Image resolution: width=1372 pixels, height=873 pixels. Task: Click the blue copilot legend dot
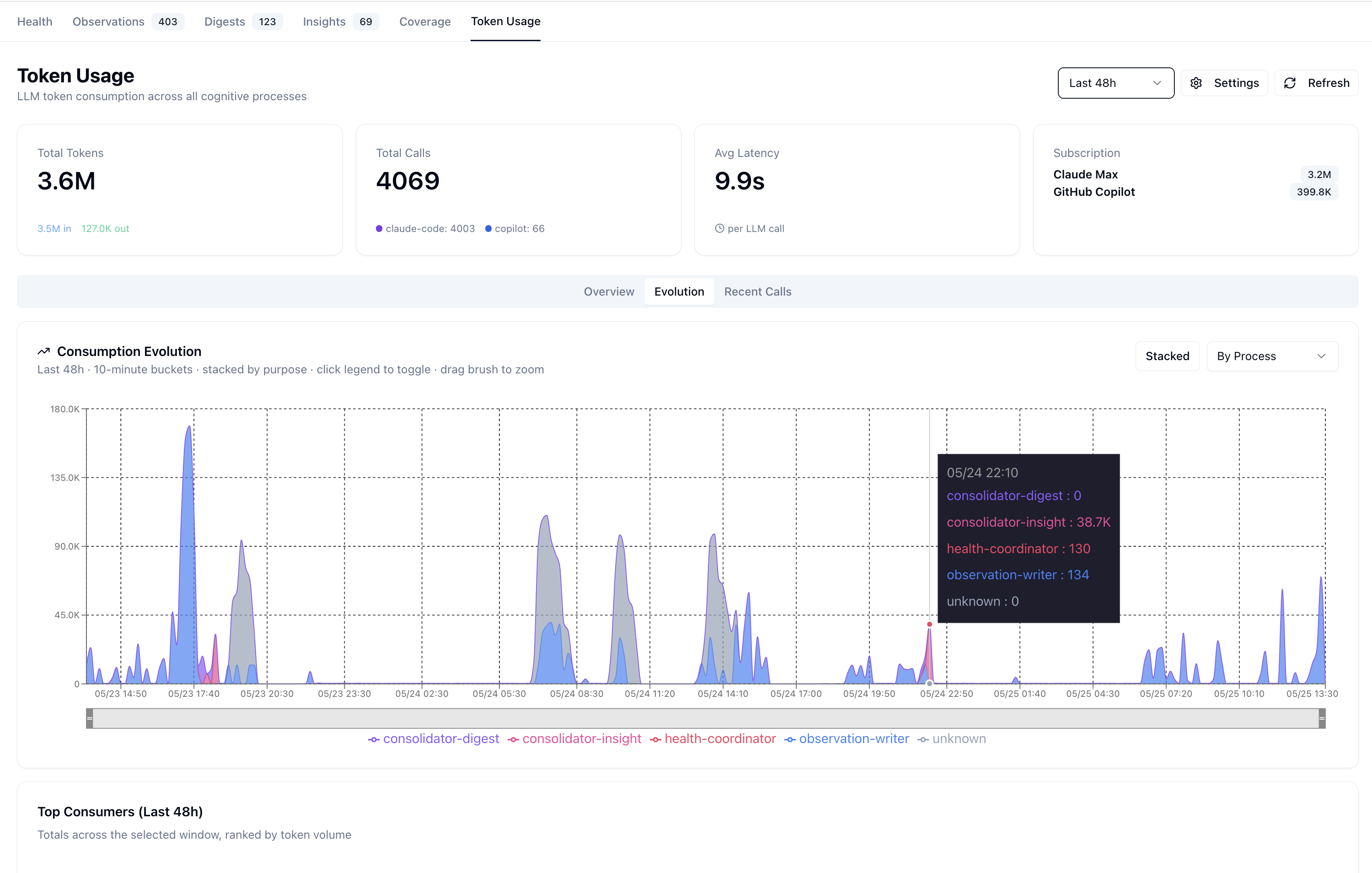pos(488,229)
